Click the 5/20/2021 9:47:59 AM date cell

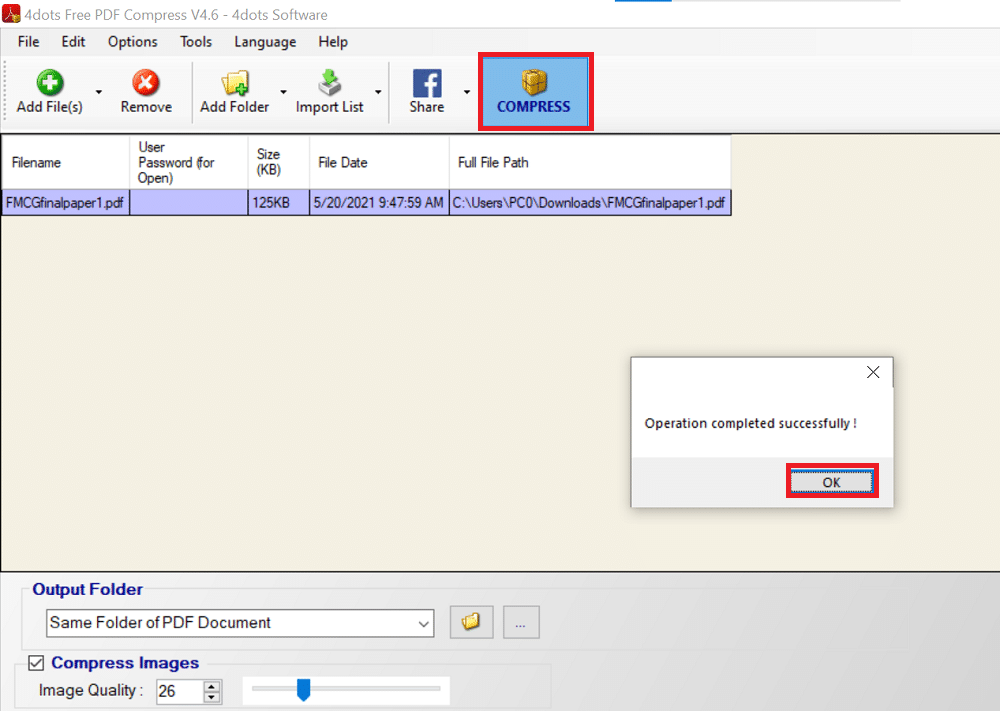(379, 203)
